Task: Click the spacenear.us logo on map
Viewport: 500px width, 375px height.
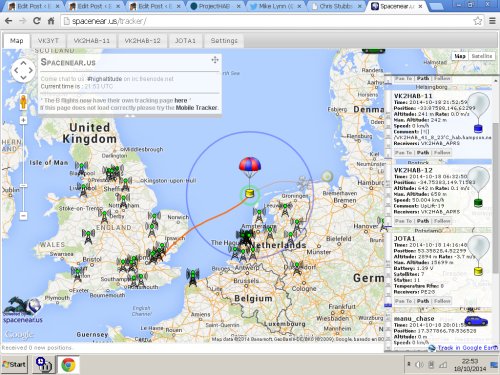Action: click(x=23, y=310)
